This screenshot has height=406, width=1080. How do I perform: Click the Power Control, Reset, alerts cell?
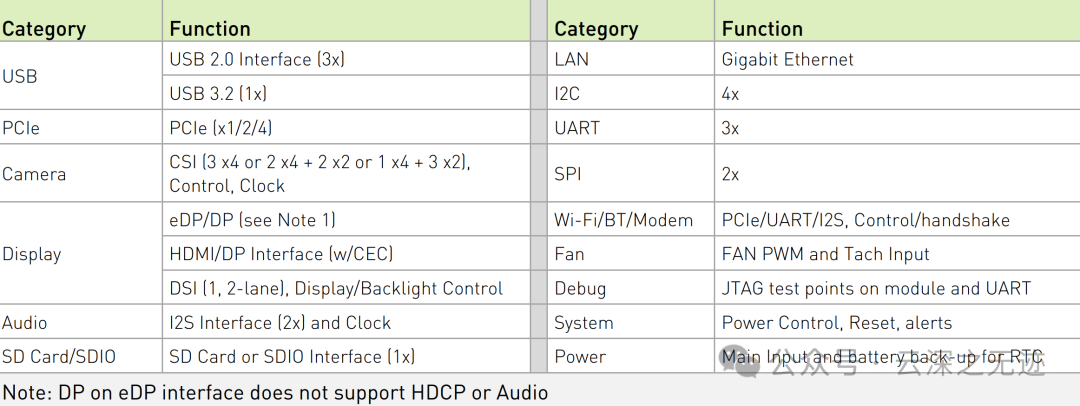pyautogui.click(x=837, y=323)
